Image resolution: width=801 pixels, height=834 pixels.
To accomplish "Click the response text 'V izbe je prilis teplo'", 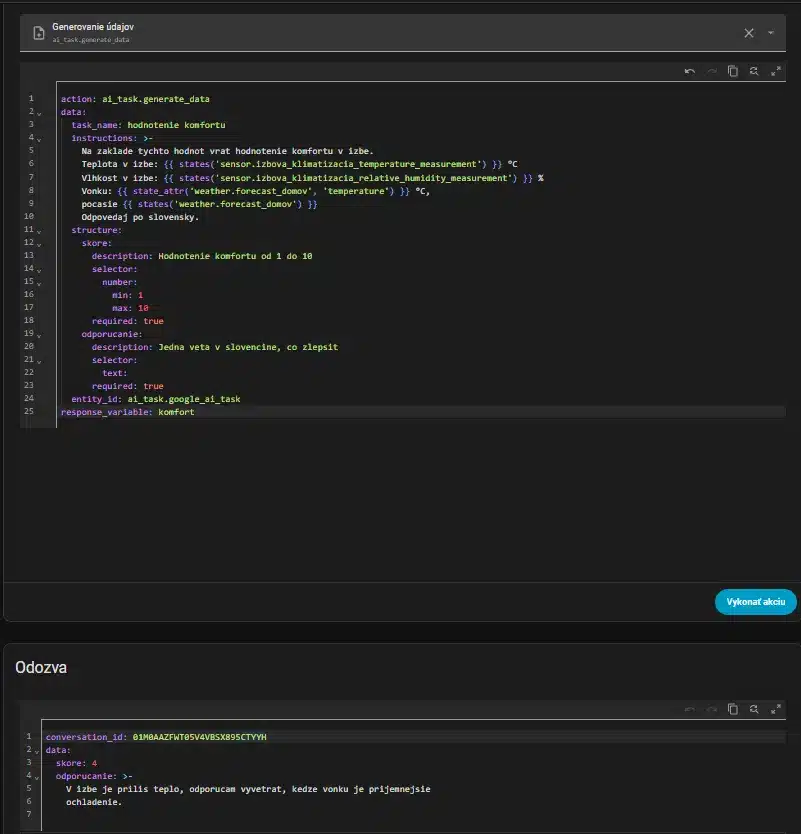I will [x=124, y=789].
